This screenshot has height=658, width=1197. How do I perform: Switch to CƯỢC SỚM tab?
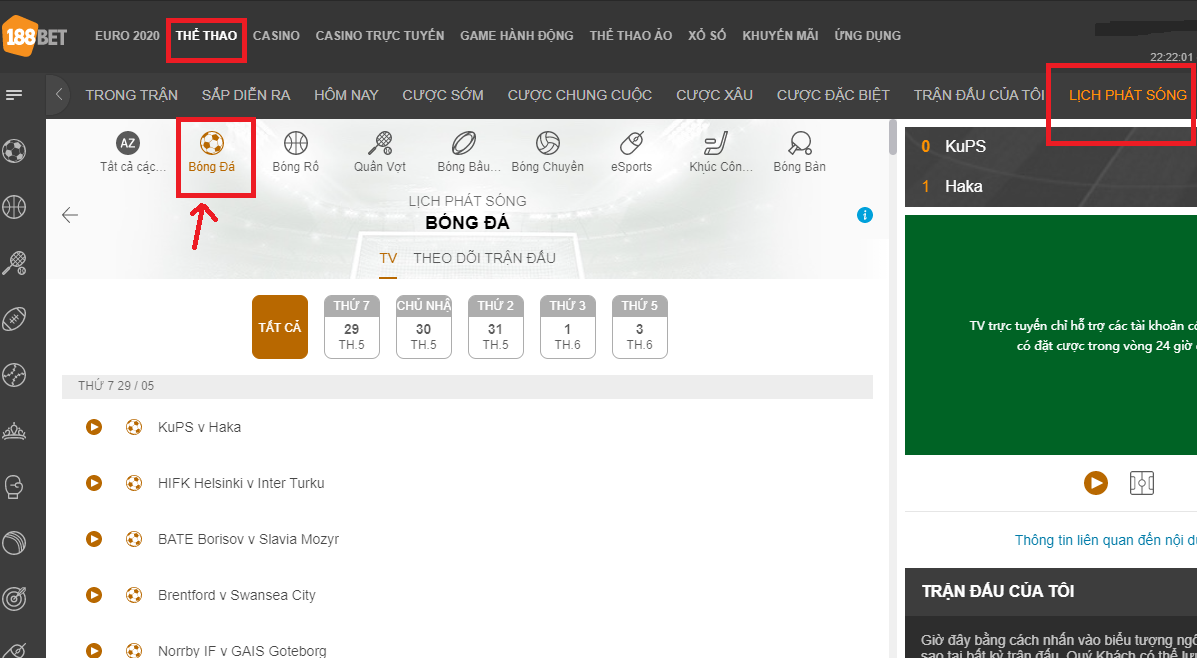click(x=443, y=95)
